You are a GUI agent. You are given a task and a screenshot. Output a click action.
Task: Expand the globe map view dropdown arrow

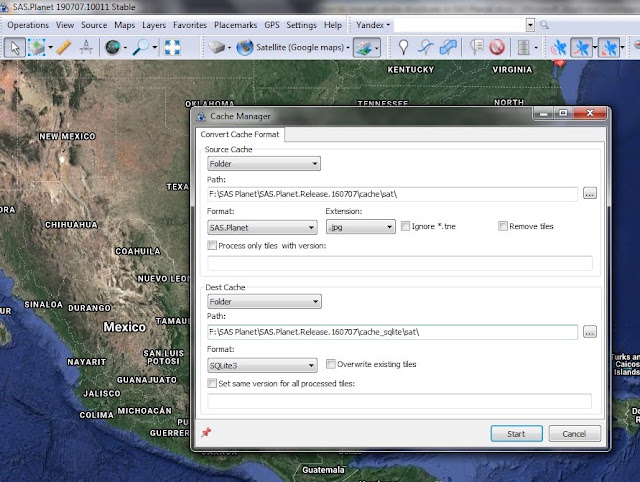[125, 48]
